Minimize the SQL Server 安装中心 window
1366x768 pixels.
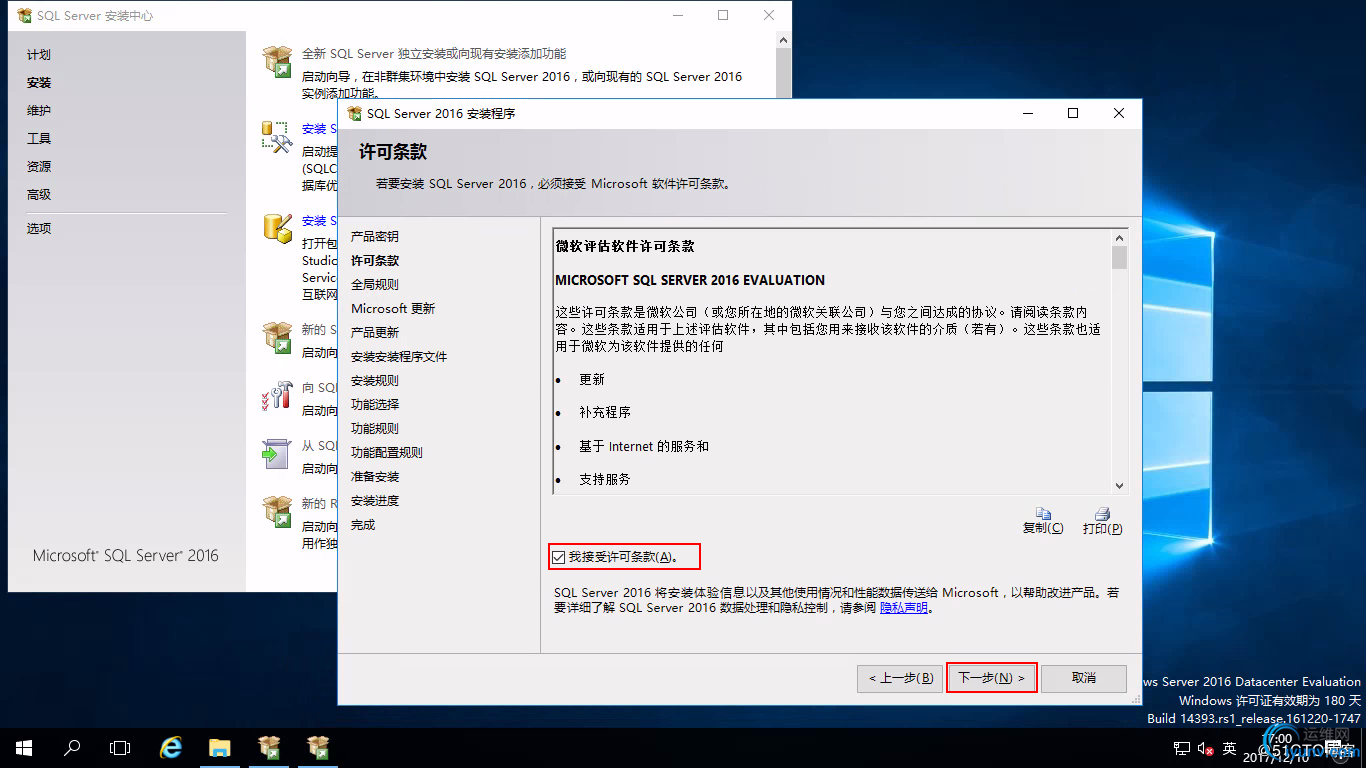(x=678, y=16)
